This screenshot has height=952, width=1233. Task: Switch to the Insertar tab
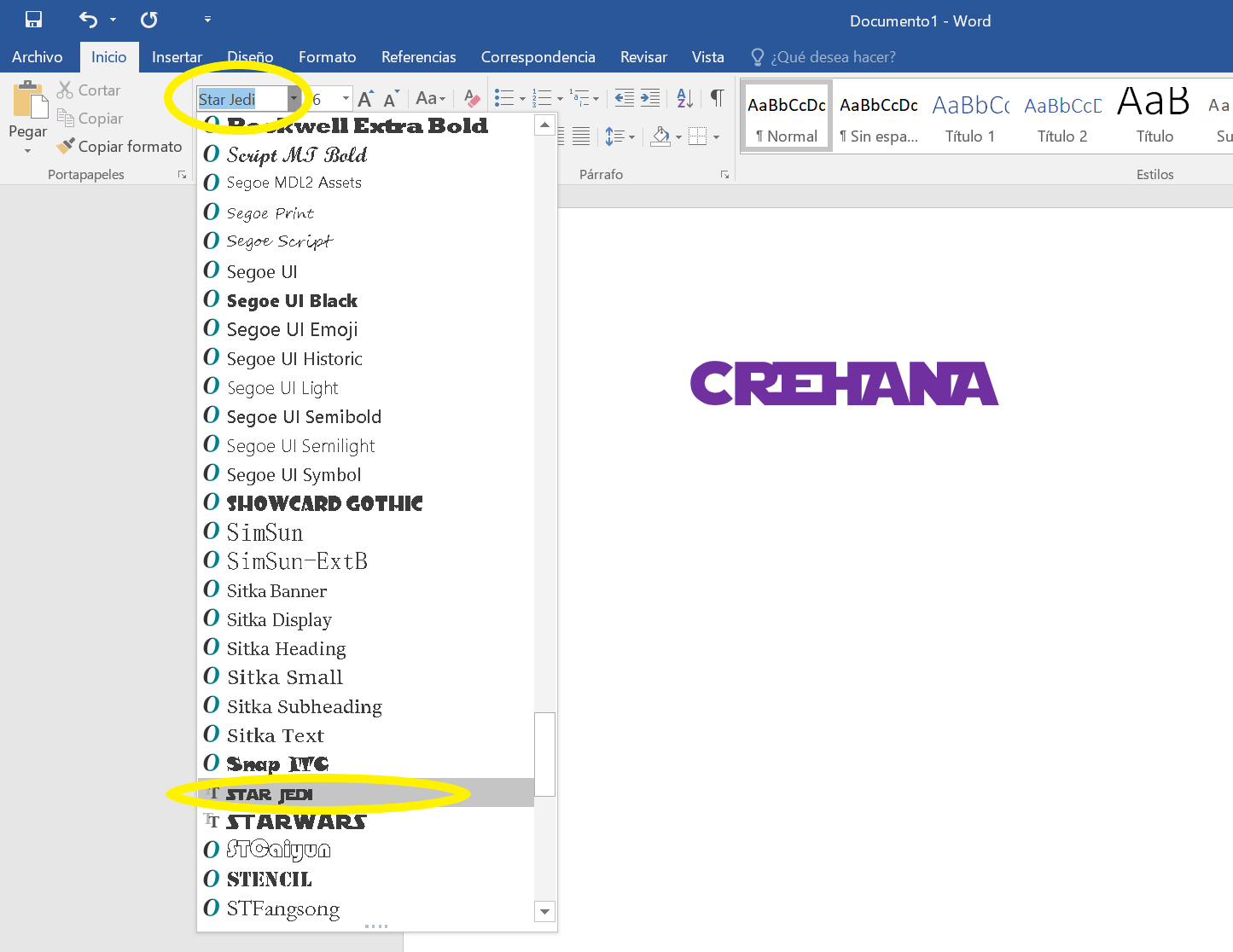177,57
